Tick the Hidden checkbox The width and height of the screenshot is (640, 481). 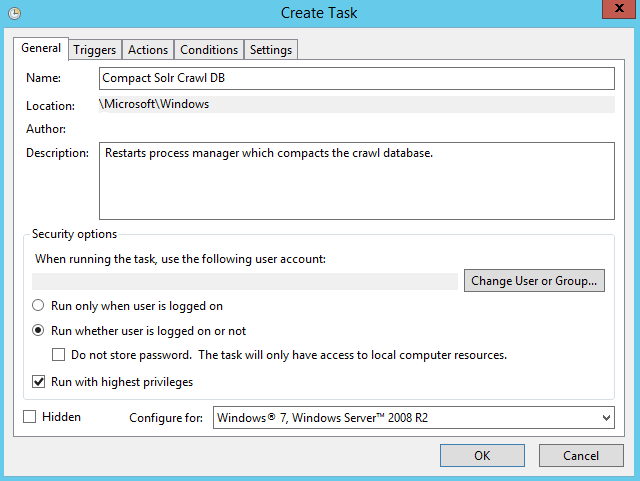[x=29, y=417]
